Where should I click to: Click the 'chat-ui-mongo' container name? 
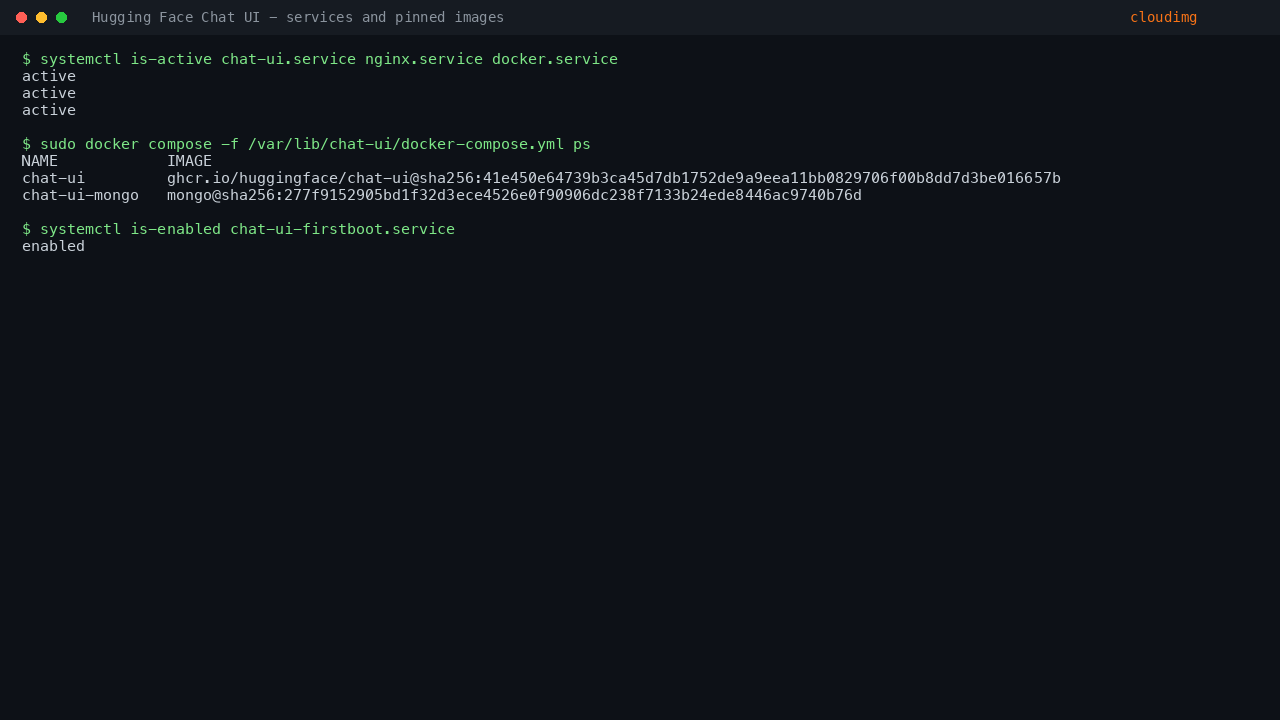(x=80, y=195)
